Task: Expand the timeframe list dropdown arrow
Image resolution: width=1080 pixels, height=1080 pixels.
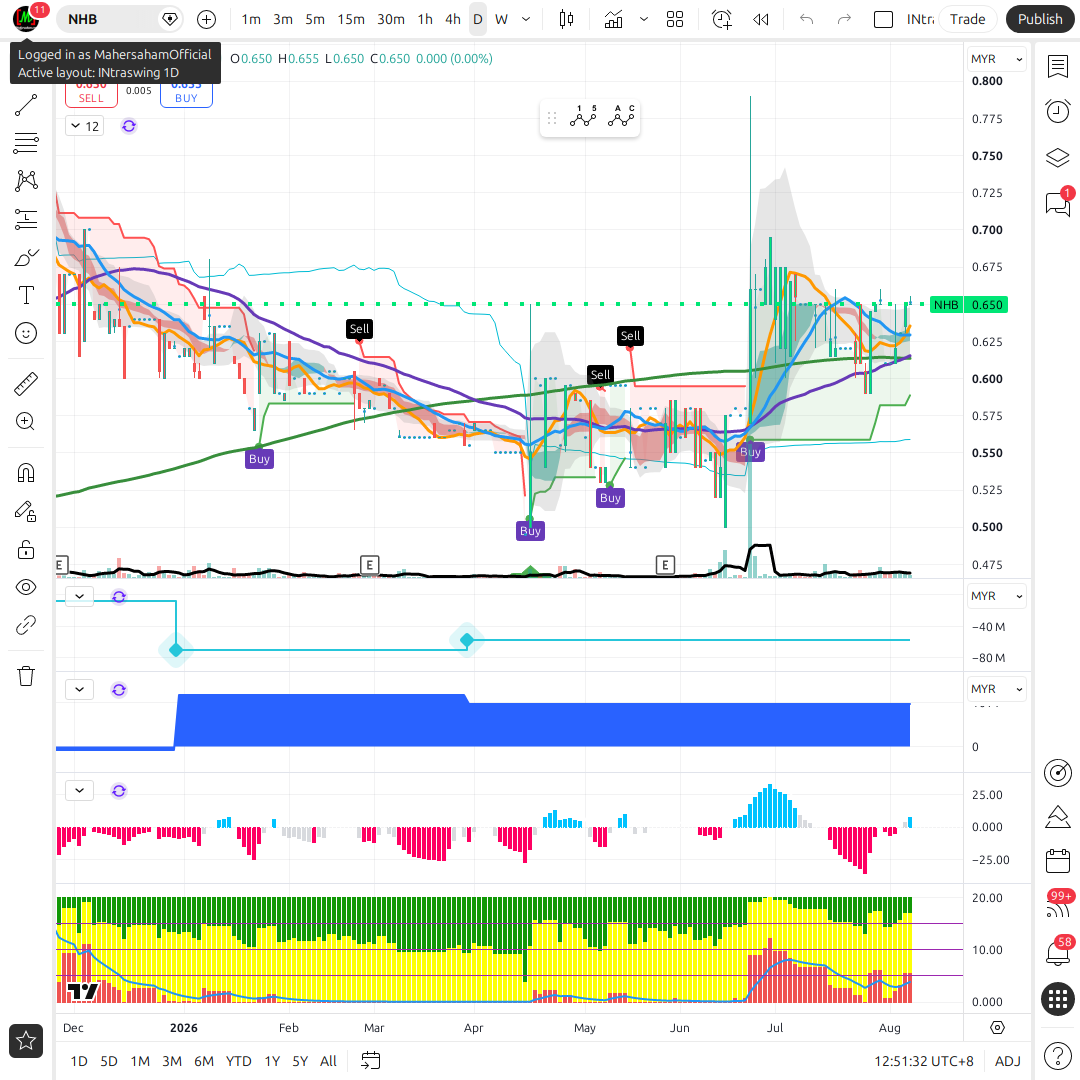Action: click(526, 19)
